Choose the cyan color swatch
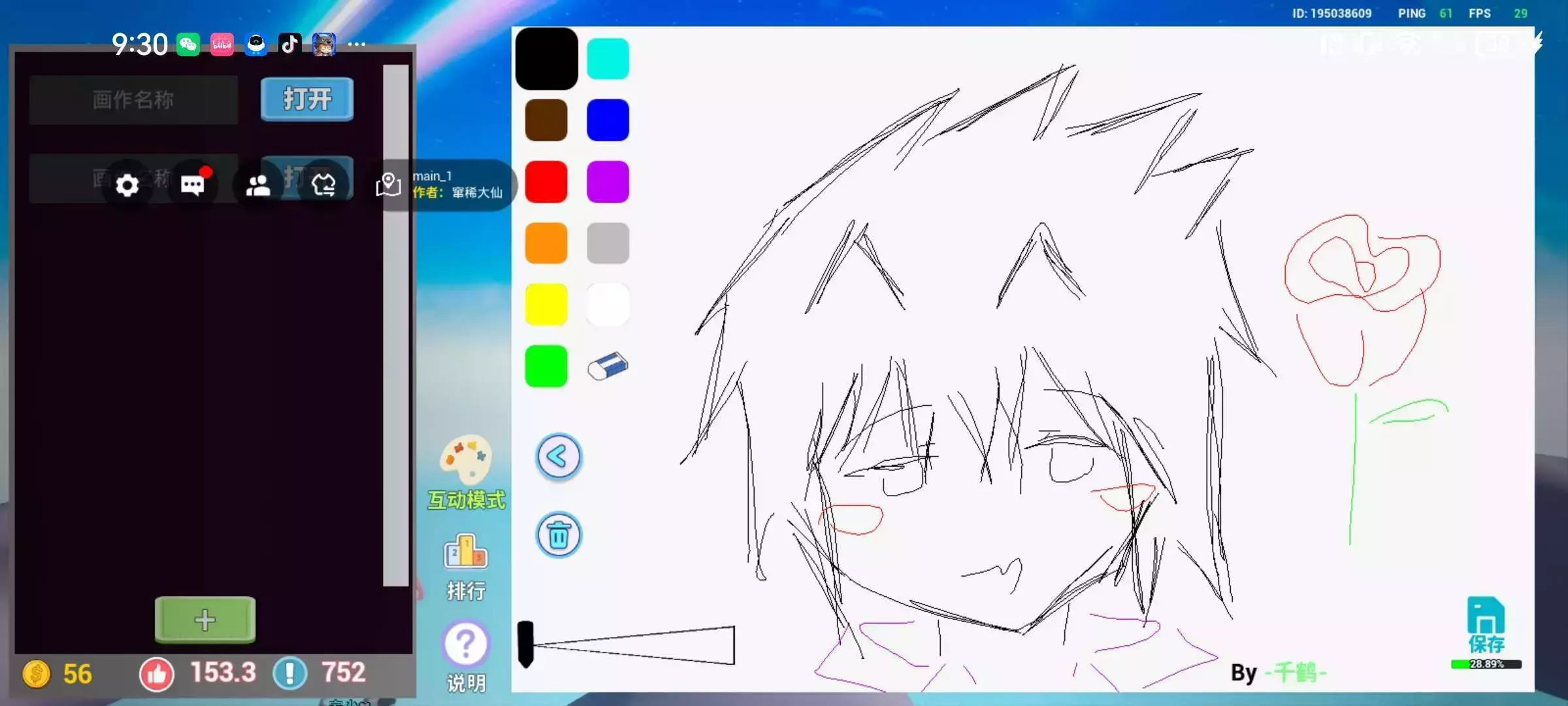Image resolution: width=1568 pixels, height=706 pixels. [x=608, y=59]
